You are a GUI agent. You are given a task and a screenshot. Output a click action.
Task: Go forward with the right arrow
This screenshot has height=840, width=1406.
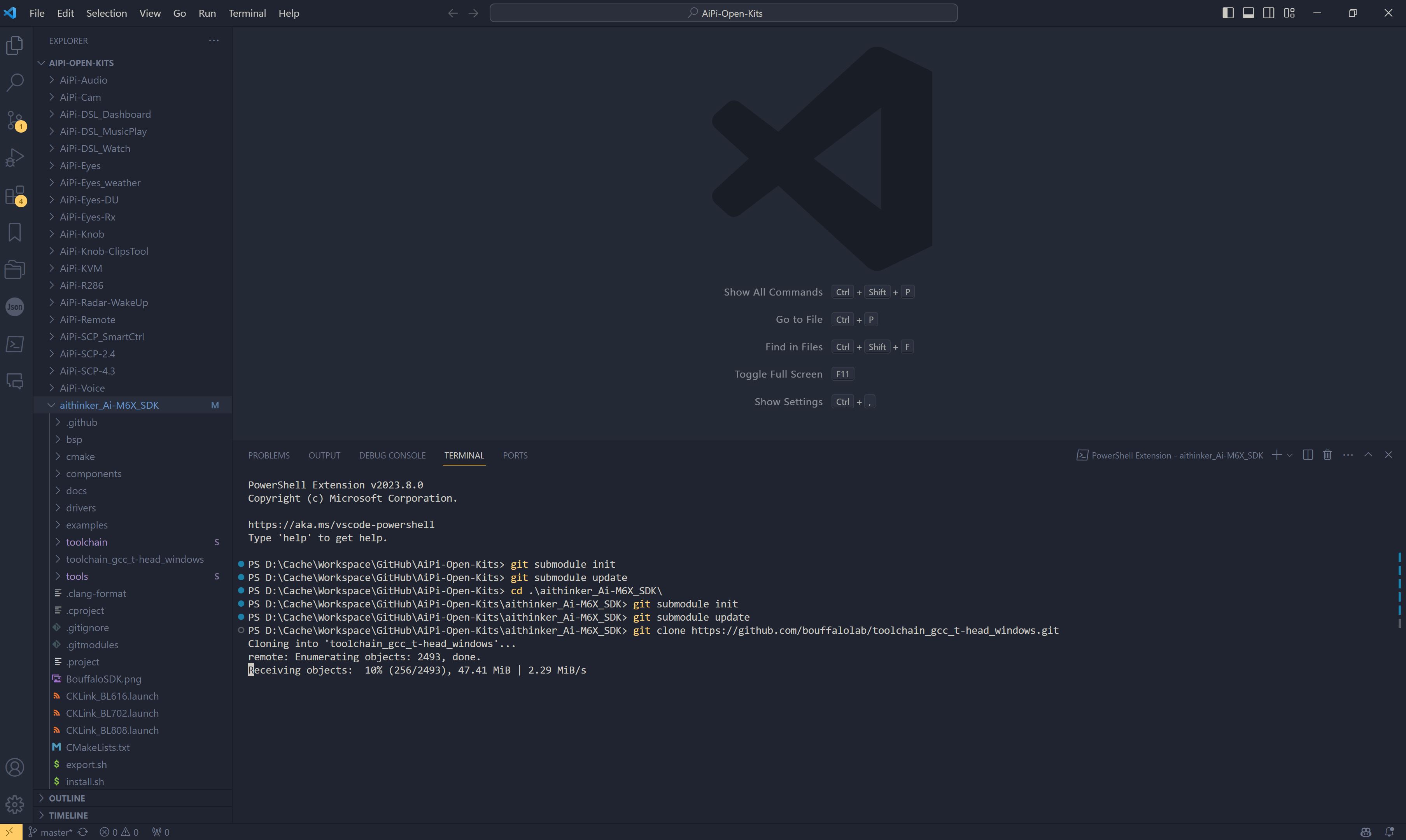[473, 13]
